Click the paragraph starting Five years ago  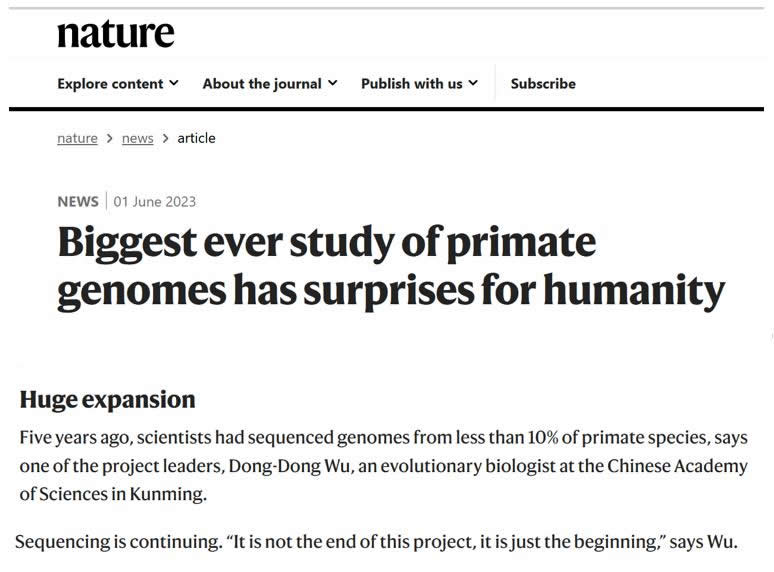pyautogui.click(x=383, y=465)
